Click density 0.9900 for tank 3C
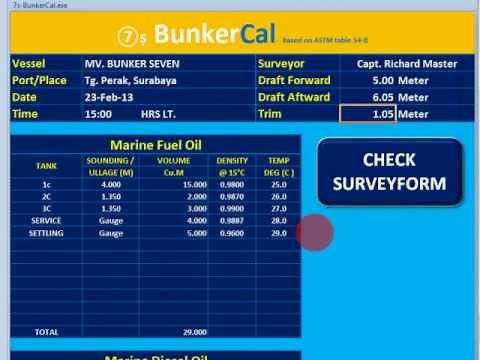480x360 pixels. [232, 209]
